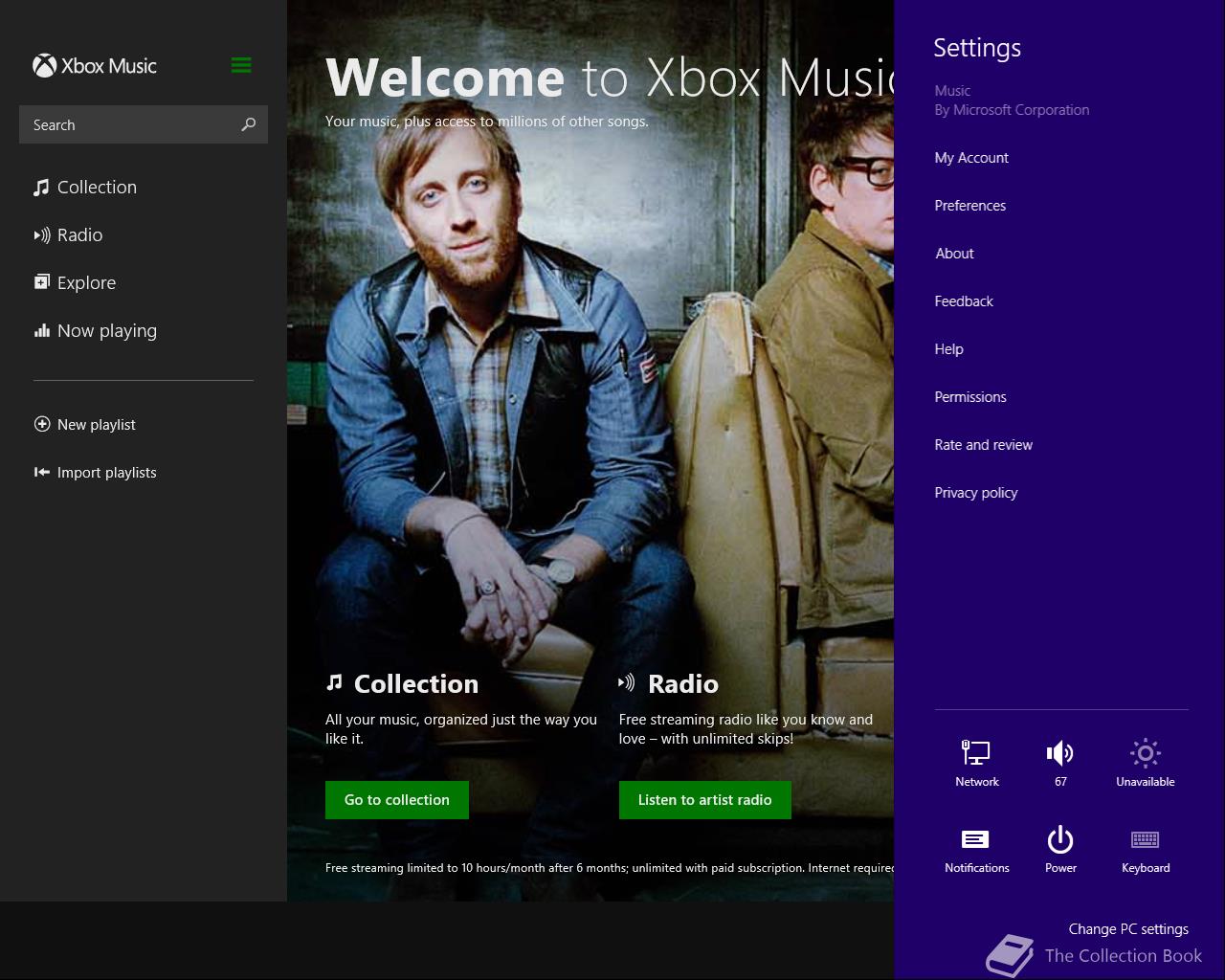The height and width of the screenshot is (980, 1225).
Task: Open Now playing in the sidebar
Action: [107, 330]
